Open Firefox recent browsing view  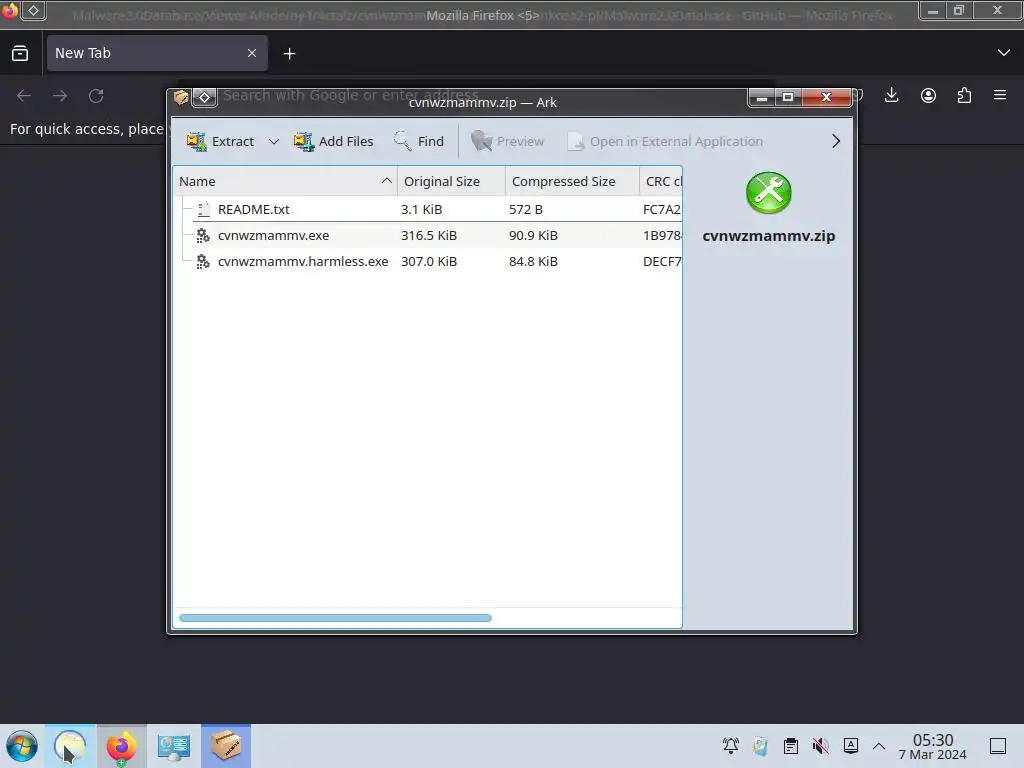20,54
